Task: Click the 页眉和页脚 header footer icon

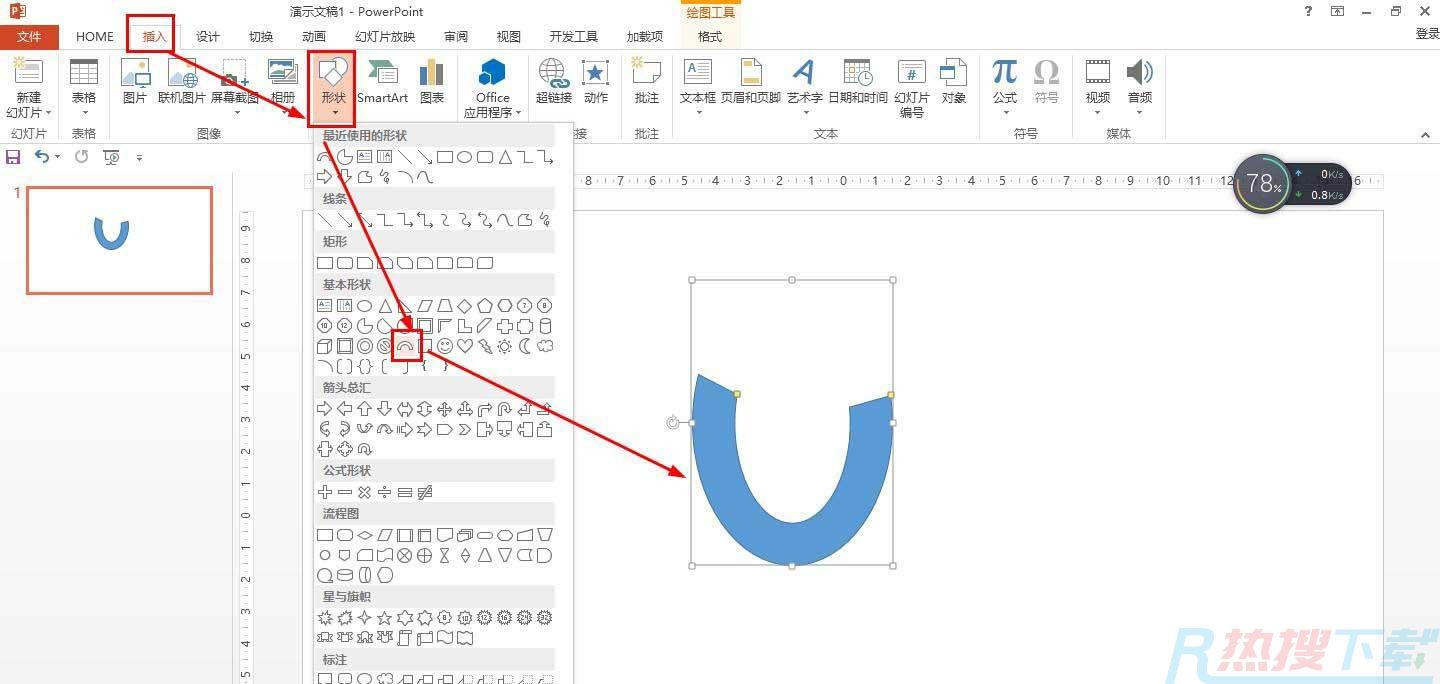Action: click(x=750, y=80)
